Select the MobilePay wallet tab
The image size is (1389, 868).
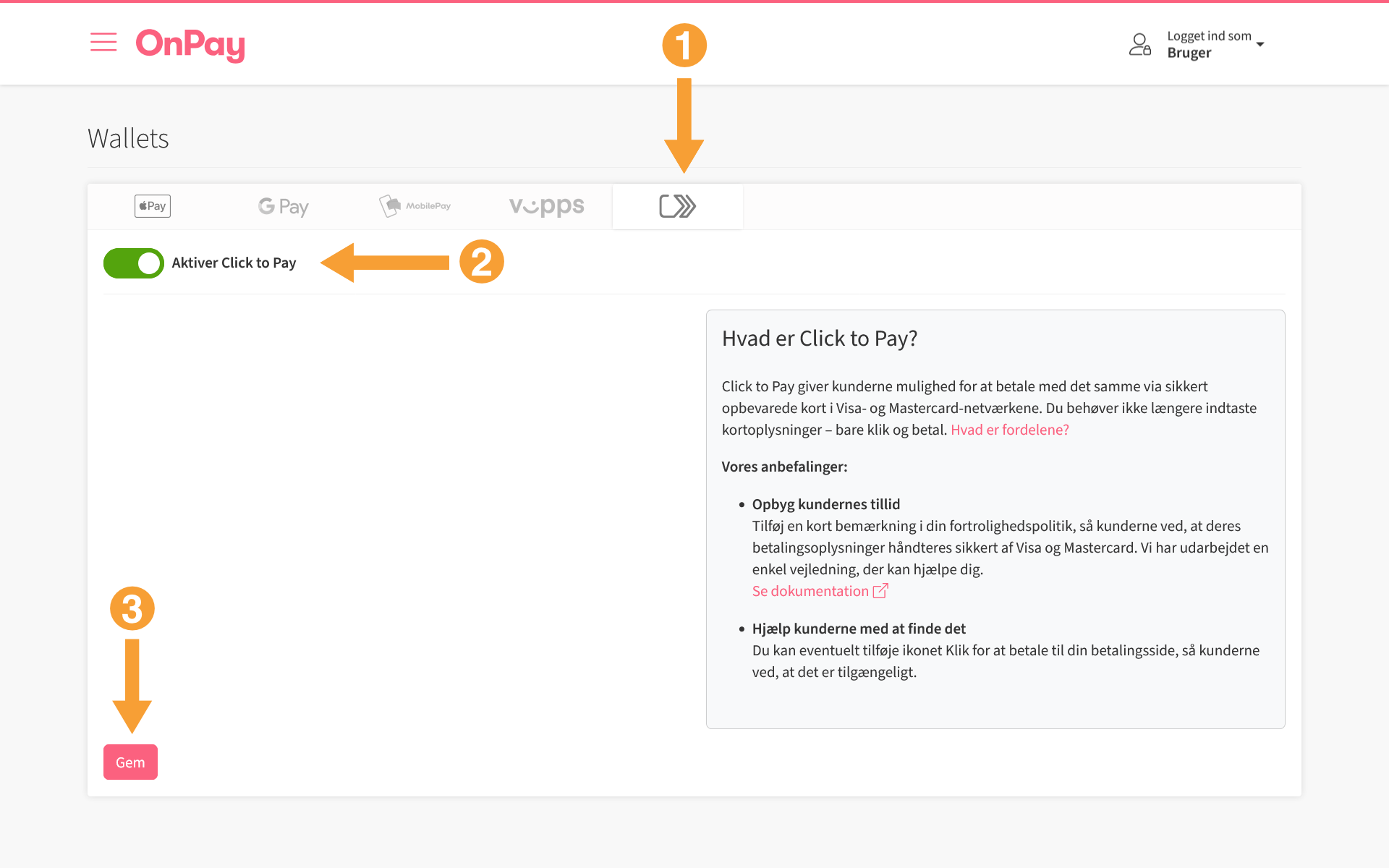click(415, 206)
